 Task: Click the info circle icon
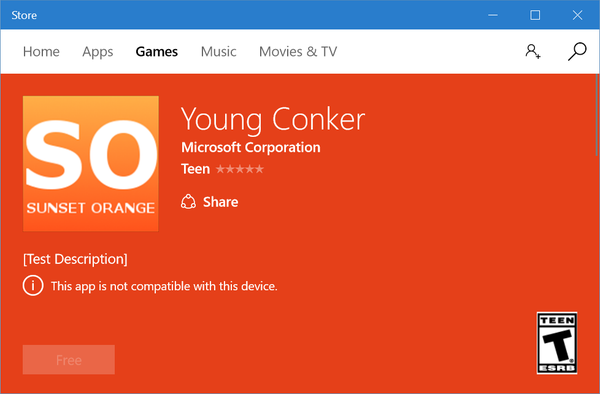point(33,286)
